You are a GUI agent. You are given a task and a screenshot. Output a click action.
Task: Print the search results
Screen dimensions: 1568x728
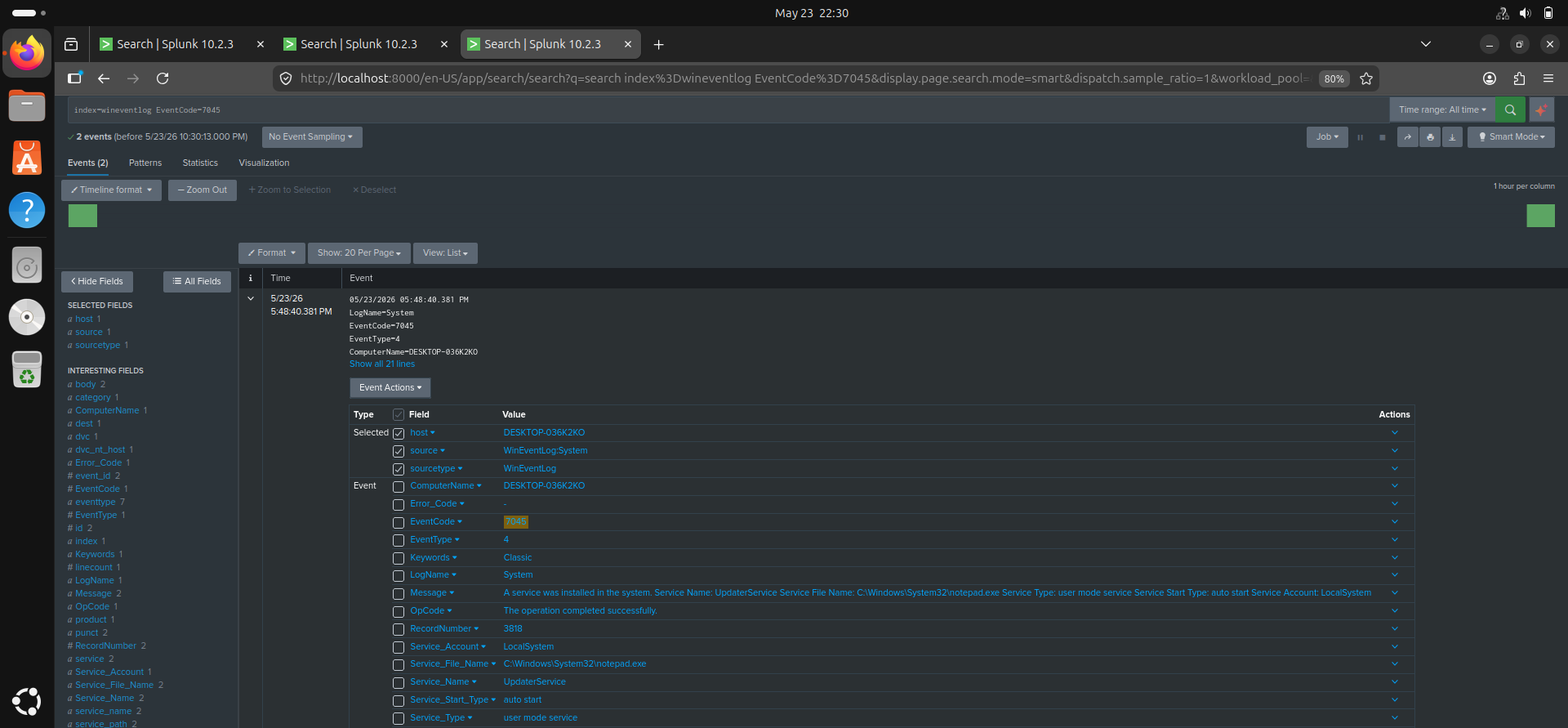(x=1430, y=137)
